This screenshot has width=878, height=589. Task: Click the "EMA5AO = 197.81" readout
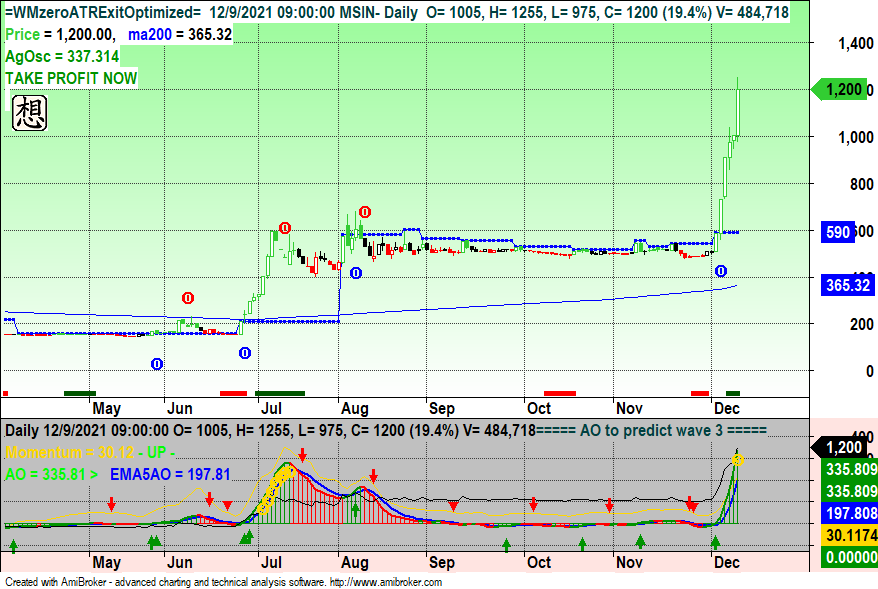click(170, 475)
